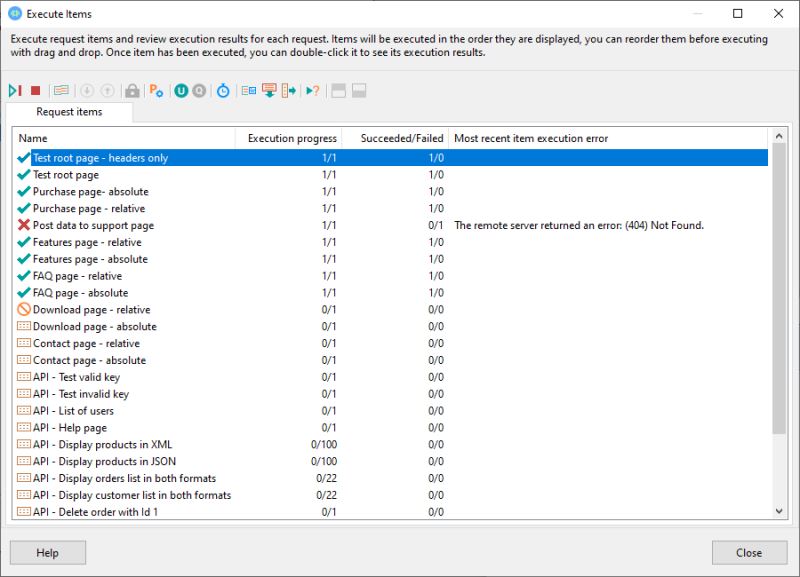800x577 pixels.
Task: Select 'FAQ page - relative' row
Action: click(391, 275)
